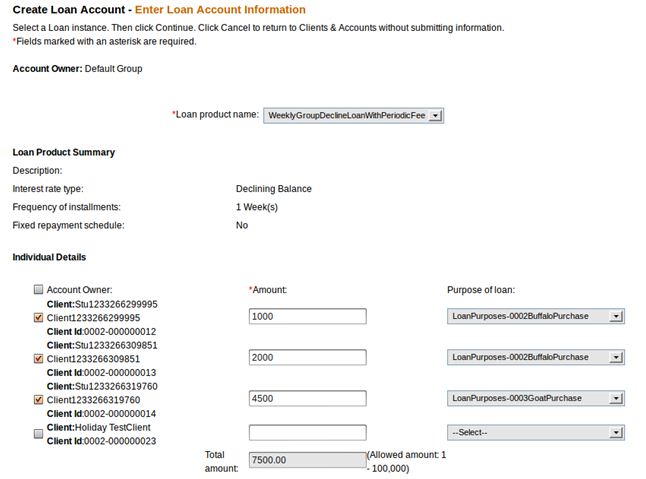The image size is (646, 479).
Task: Open the GoatPurchase loan purpose dropdown
Action: 535,399
